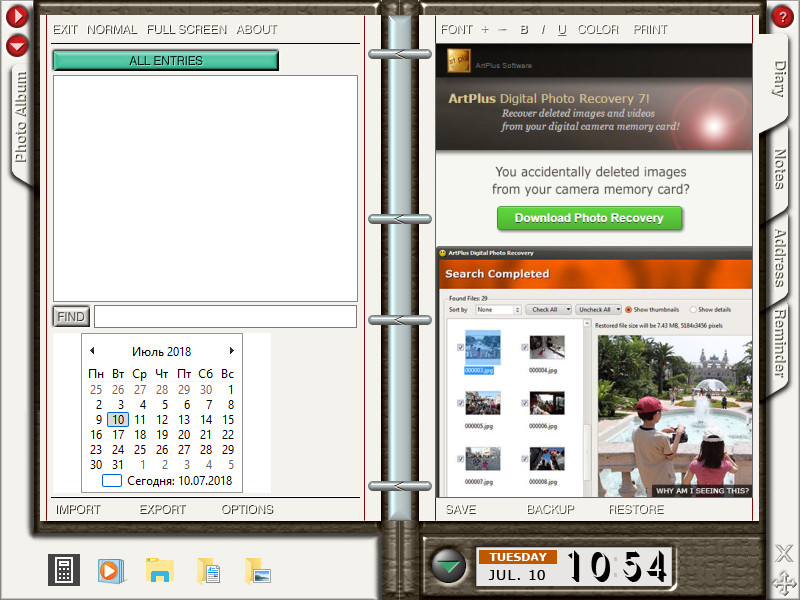
Task: Click the Download Photo Recovery button
Action: click(589, 218)
